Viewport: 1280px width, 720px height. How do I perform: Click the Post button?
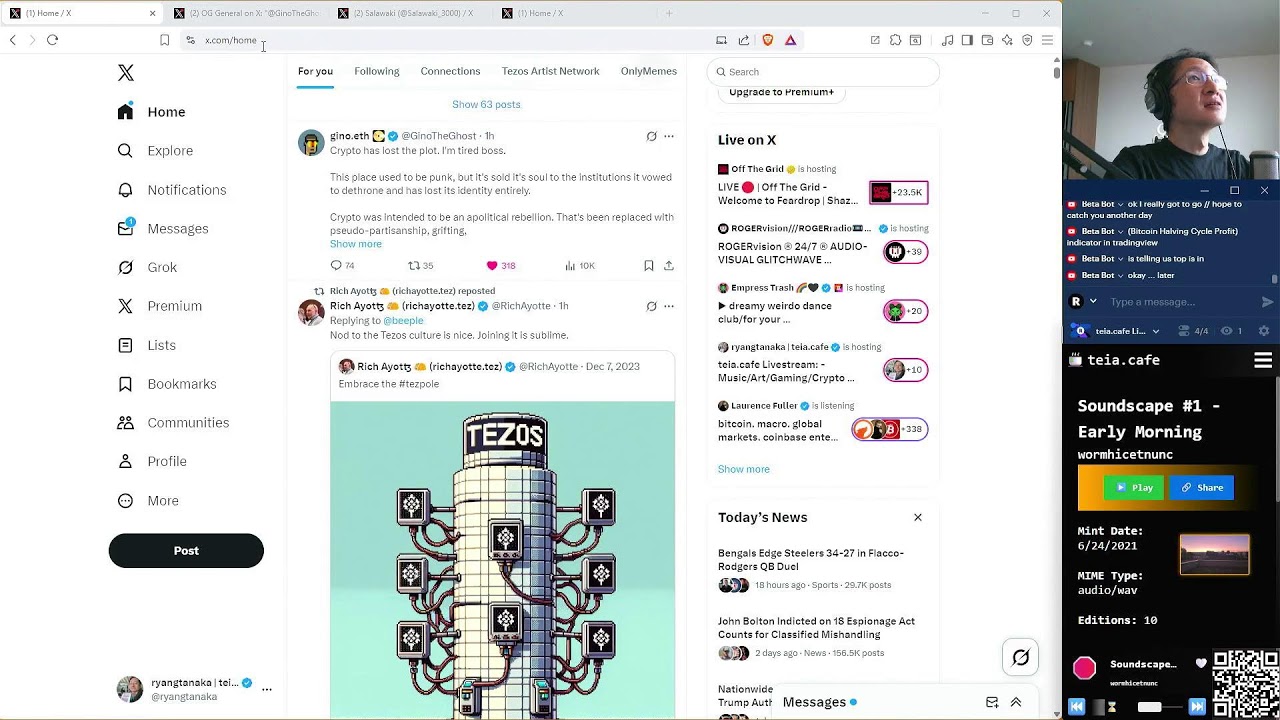click(x=186, y=551)
